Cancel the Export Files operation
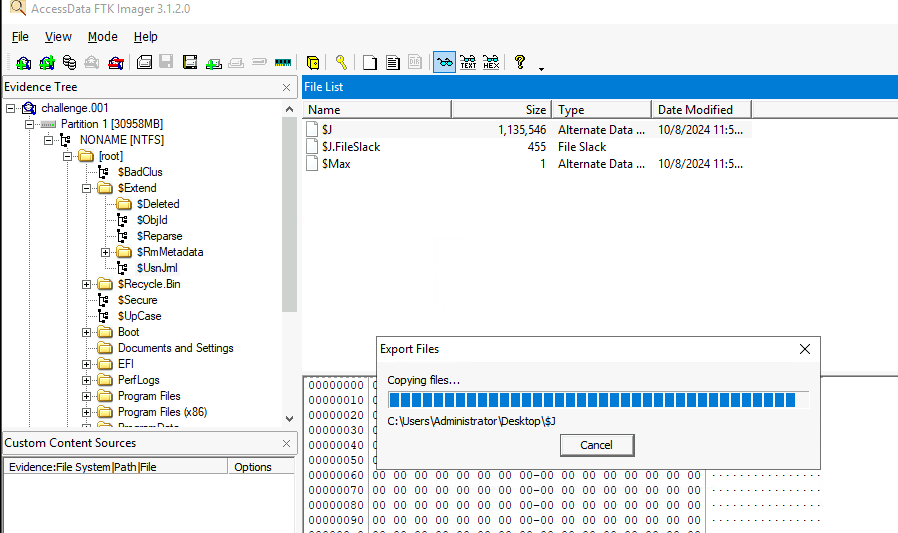Viewport: 898px width, 533px height. tap(596, 445)
